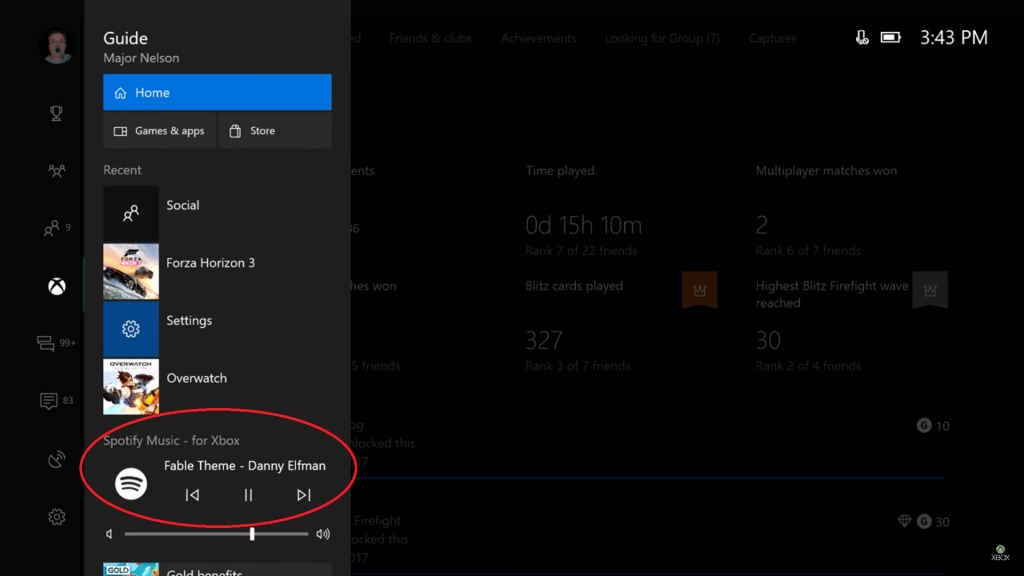Open the Multiplayer people icon in sidebar

pos(57,171)
